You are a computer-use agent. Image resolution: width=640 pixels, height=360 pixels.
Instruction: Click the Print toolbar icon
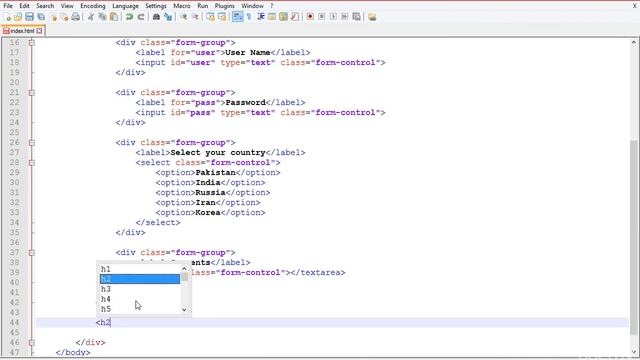click(x=76, y=17)
